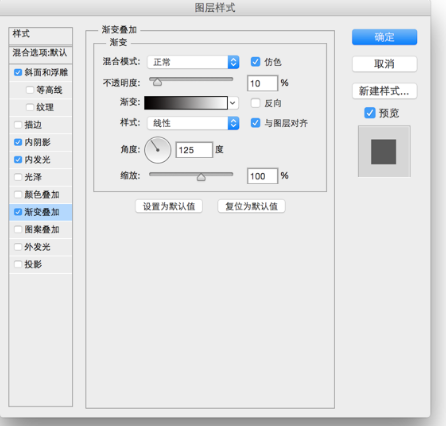Select 描边 stroke in style list

[x=40, y=125]
